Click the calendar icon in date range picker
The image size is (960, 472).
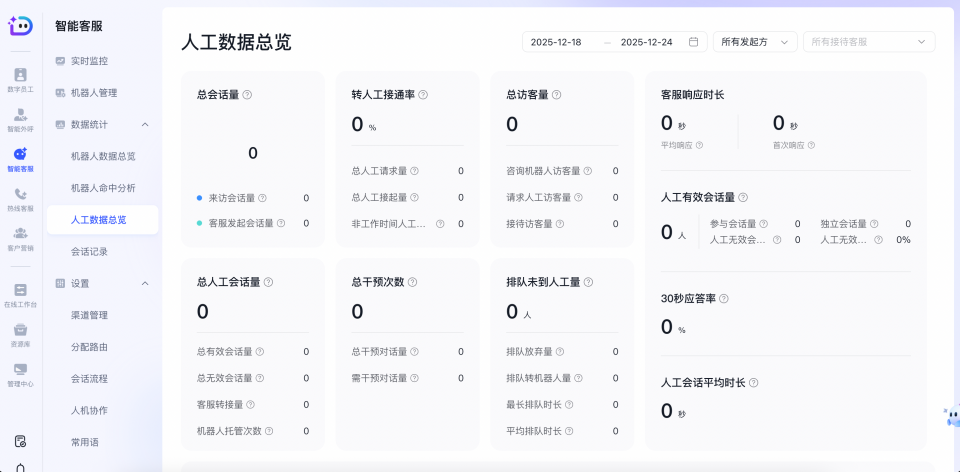click(693, 42)
